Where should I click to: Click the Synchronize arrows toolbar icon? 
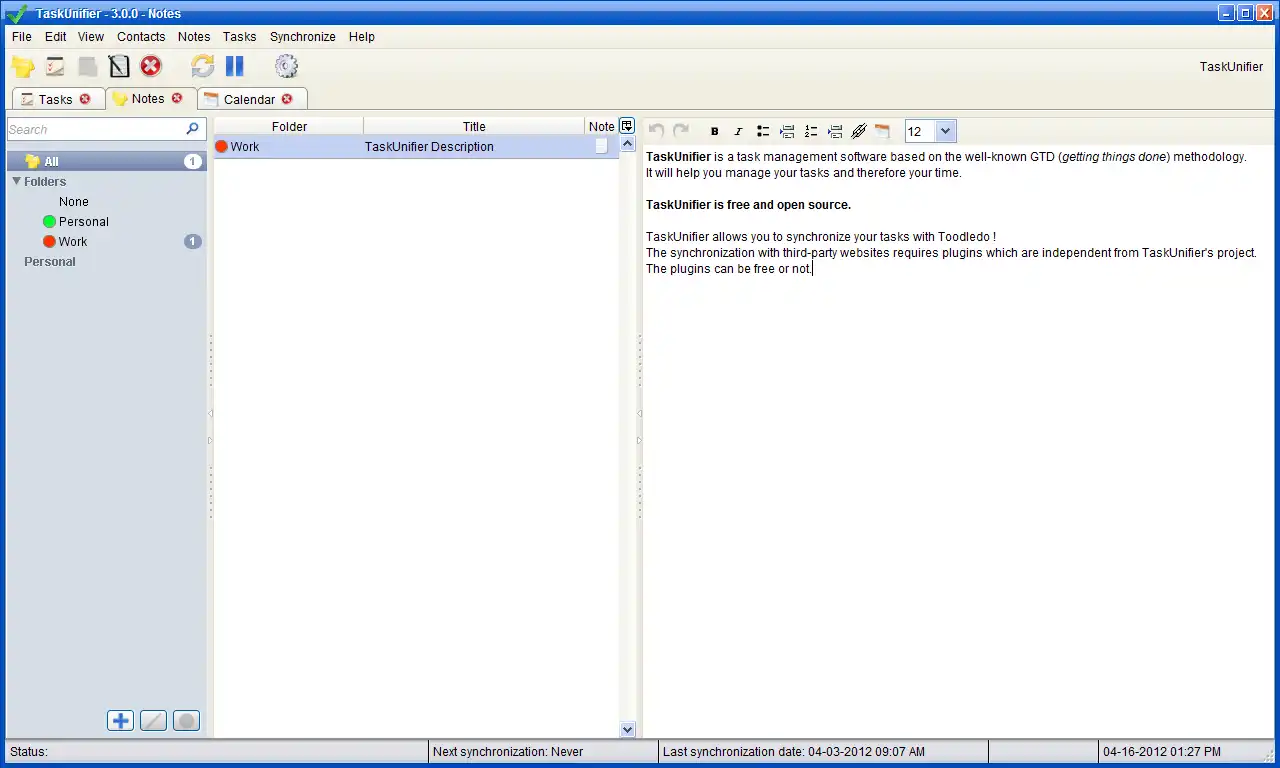[x=203, y=67]
